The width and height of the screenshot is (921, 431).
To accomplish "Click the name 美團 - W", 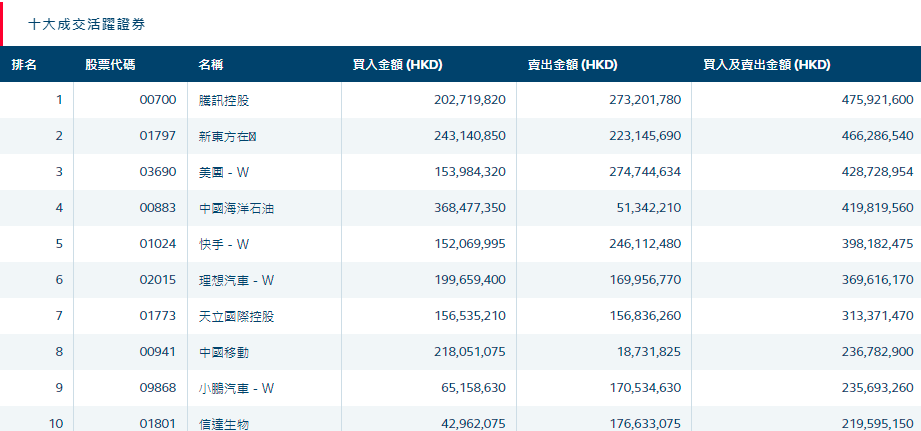I will pyautogui.click(x=224, y=172).
